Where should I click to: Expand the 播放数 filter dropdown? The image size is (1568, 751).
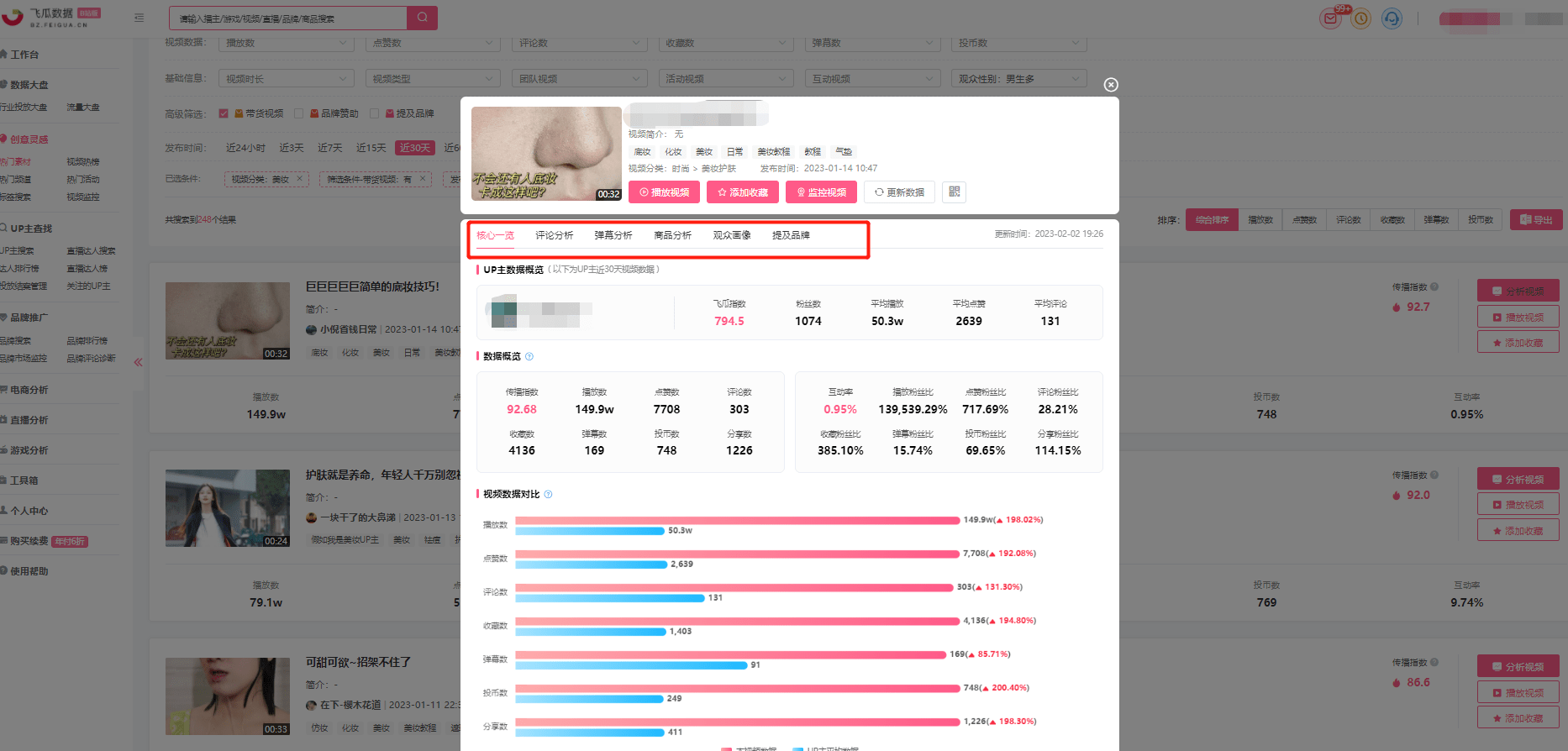click(287, 43)
